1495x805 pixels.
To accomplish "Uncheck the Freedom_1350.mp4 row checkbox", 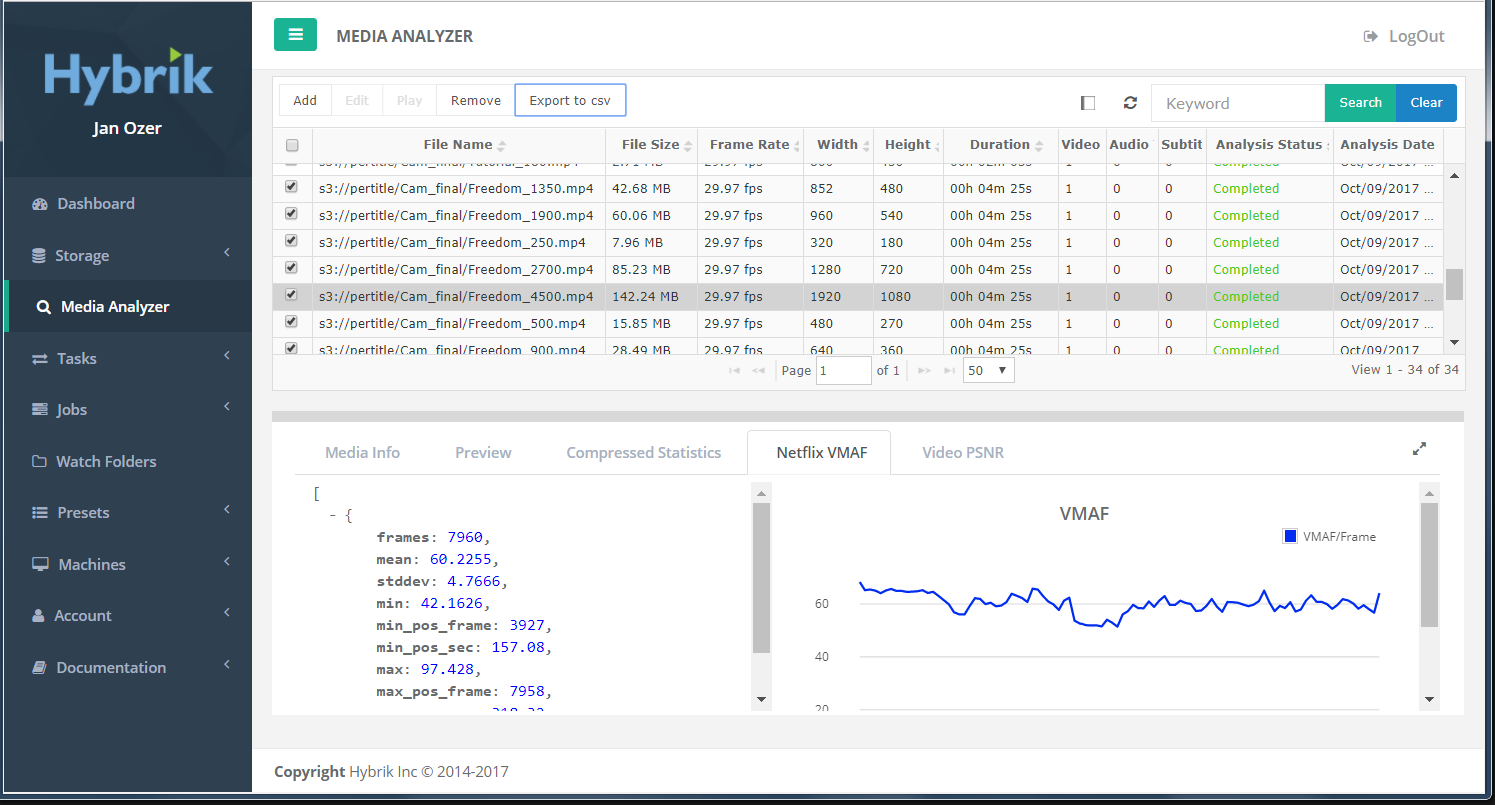I will (x=291, y=187).
